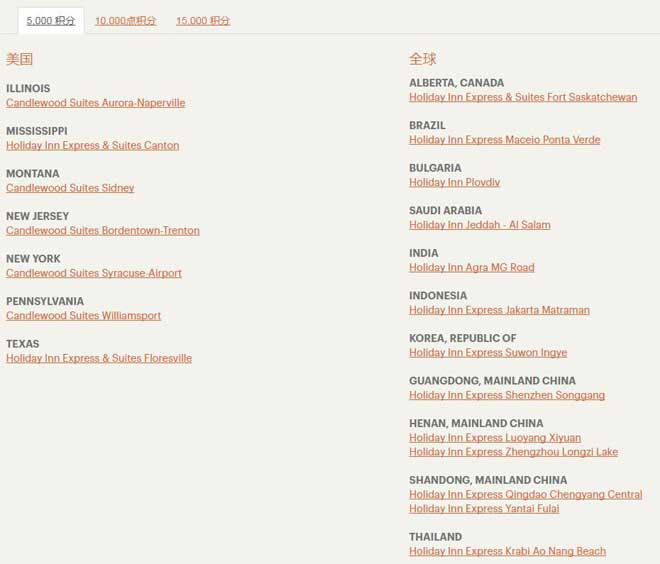Click the PENNSYLVANIA label
The image size is (660, 564).
[x=45, y=301]
